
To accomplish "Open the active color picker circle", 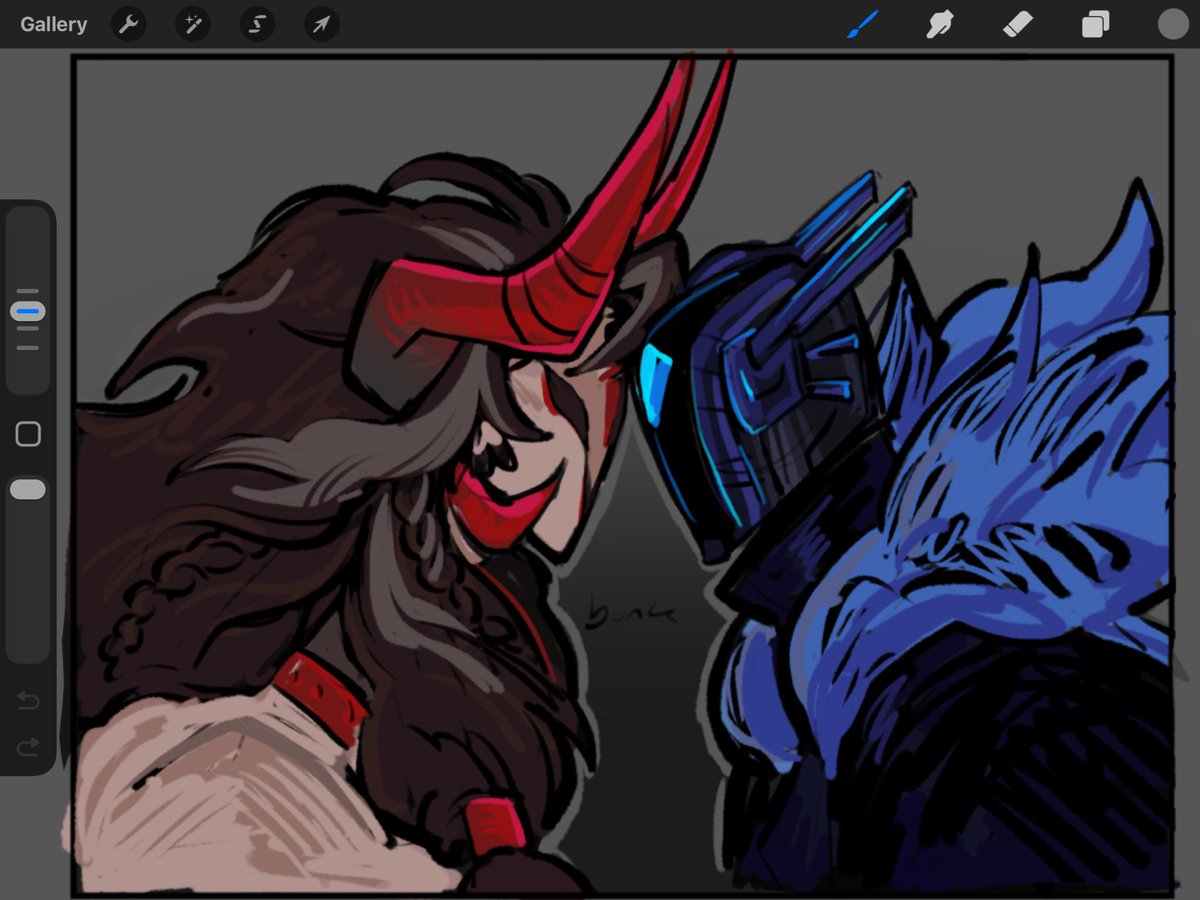I will tap(1173, 24).
